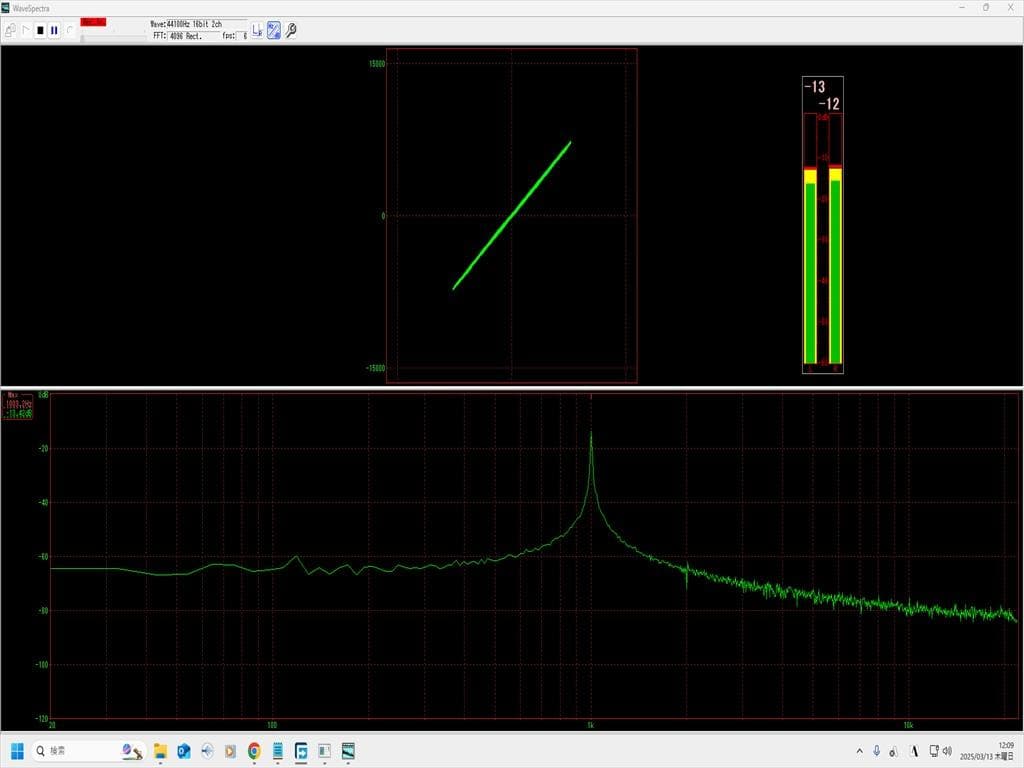The width and height of the screenshot is (1024, 768).
Task: Click the fps value box
Action: coord(242,36)
